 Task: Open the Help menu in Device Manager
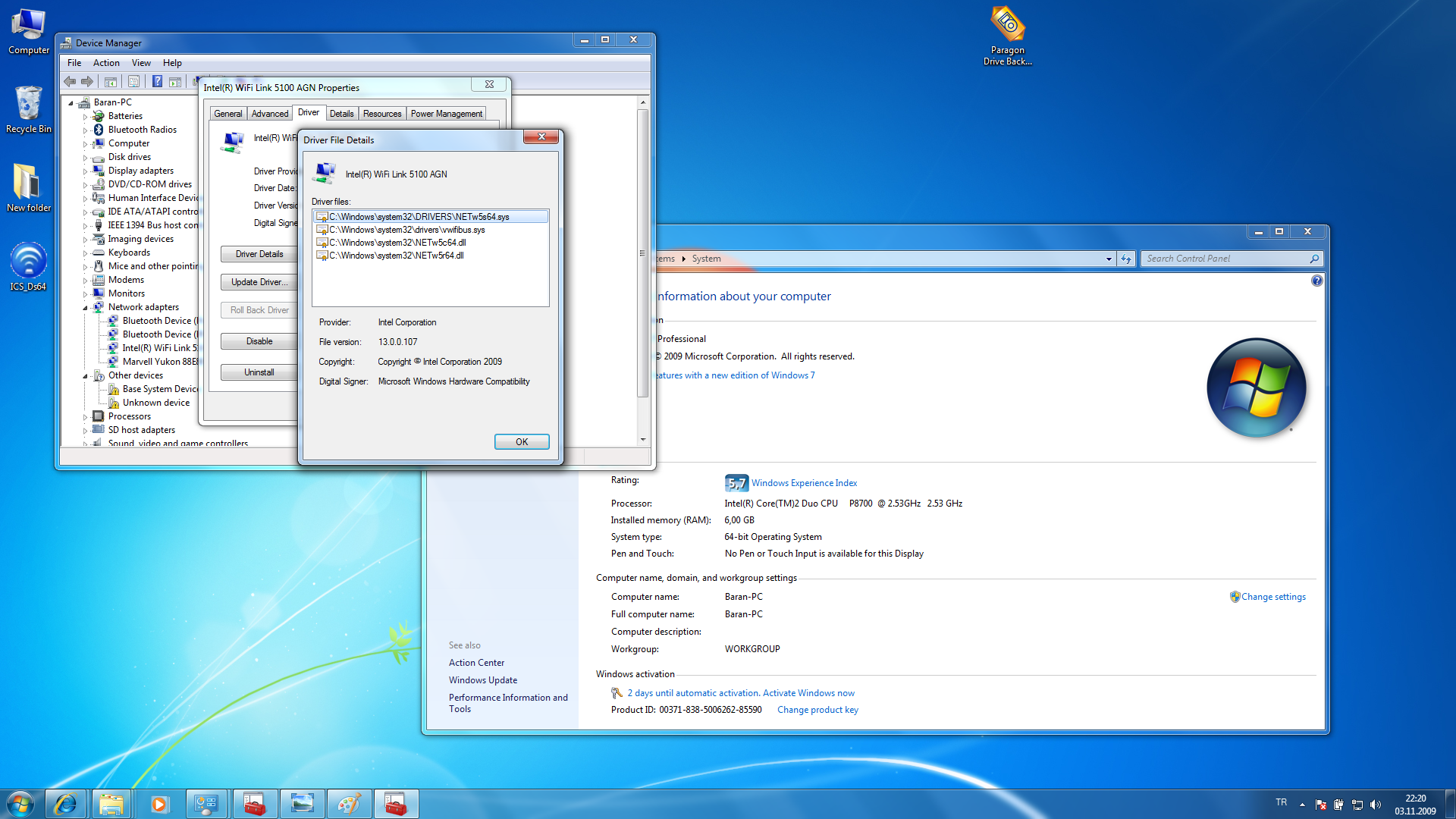(172, 63)
